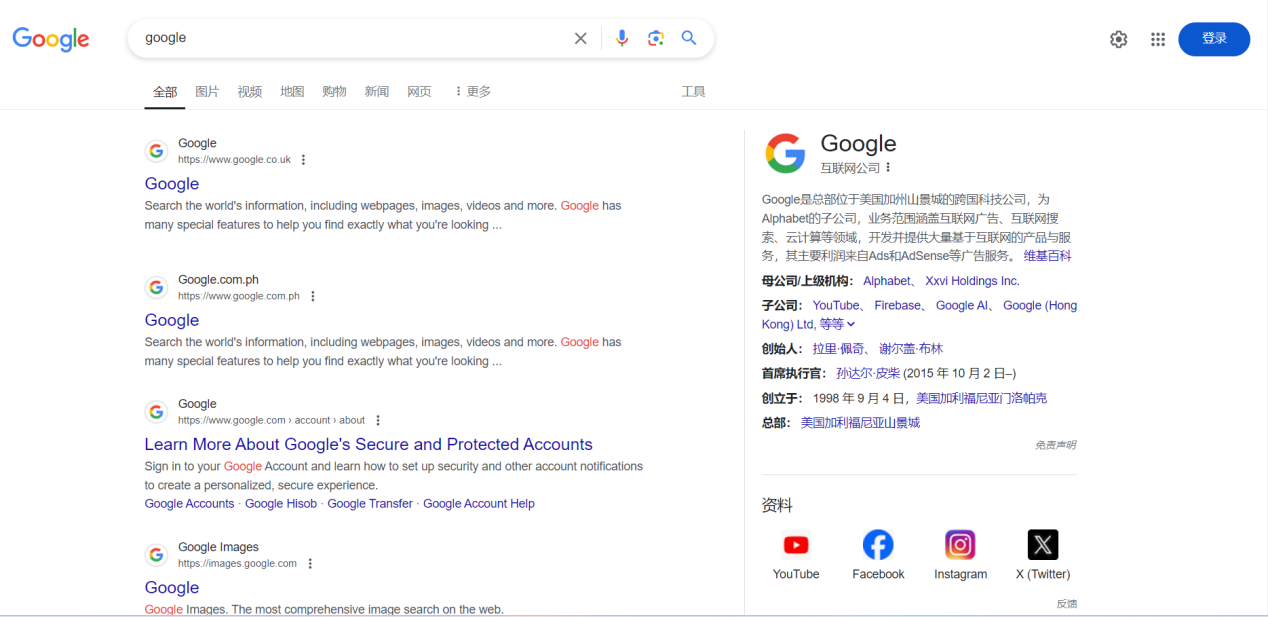
Task: Open the Google title link for google.com.ph
Action: [172, 320]
